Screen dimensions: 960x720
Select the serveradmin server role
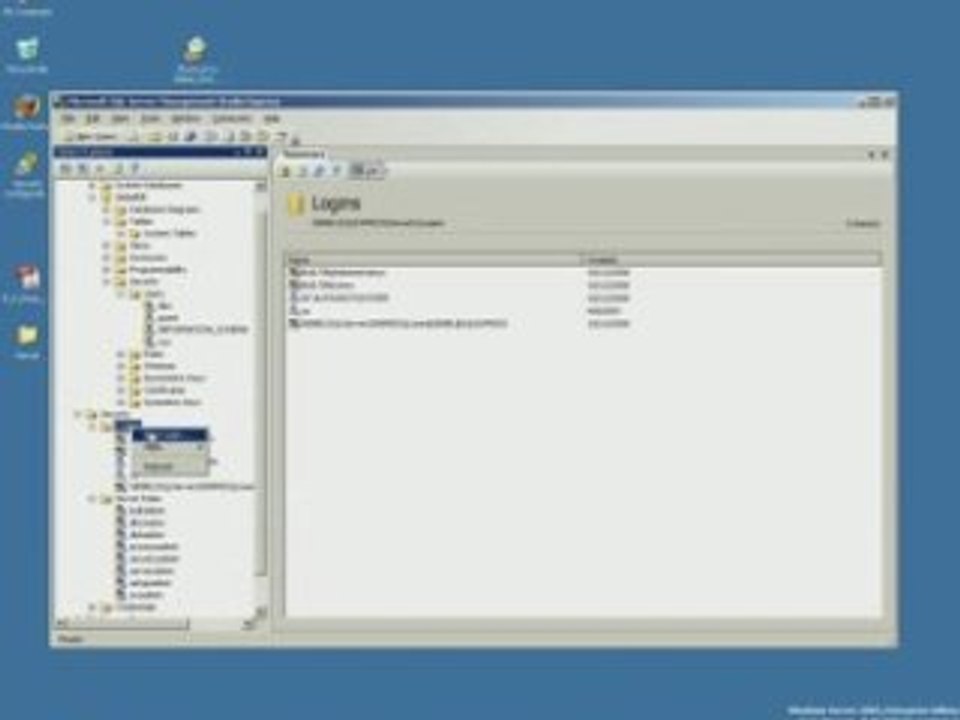pyautogui.click(x=151, y=571)
